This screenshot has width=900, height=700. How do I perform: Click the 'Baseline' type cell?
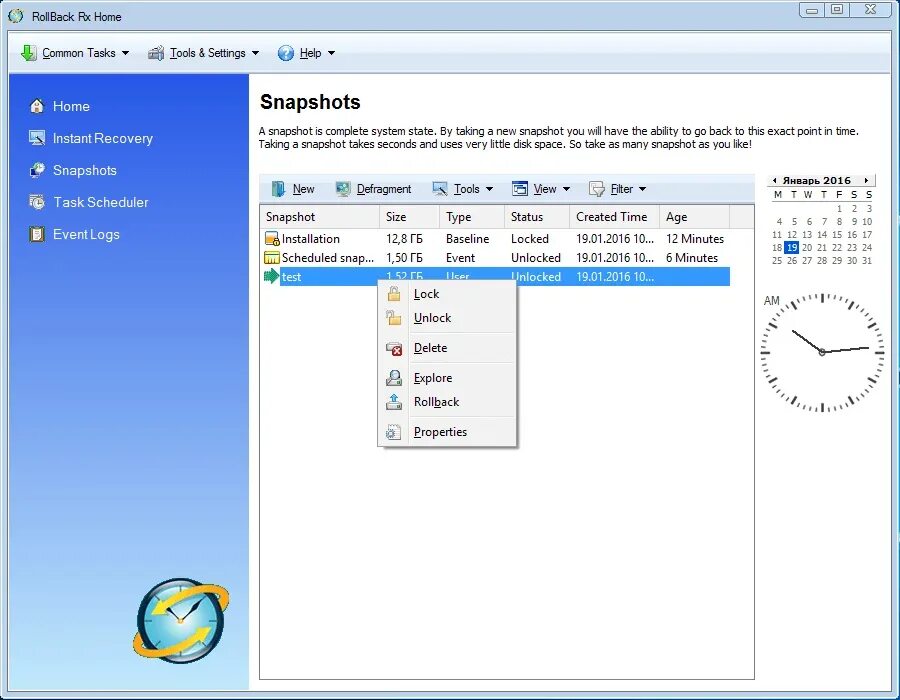[468, 239]
